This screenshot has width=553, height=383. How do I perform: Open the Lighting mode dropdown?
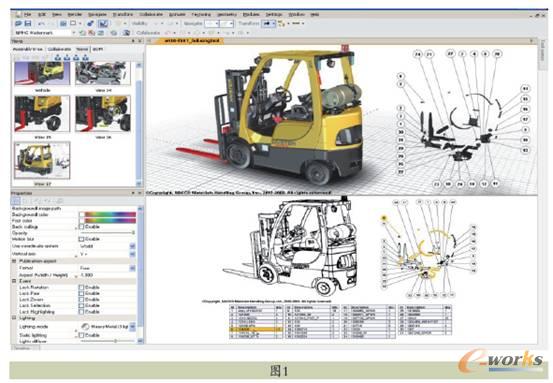click(133, 327)
